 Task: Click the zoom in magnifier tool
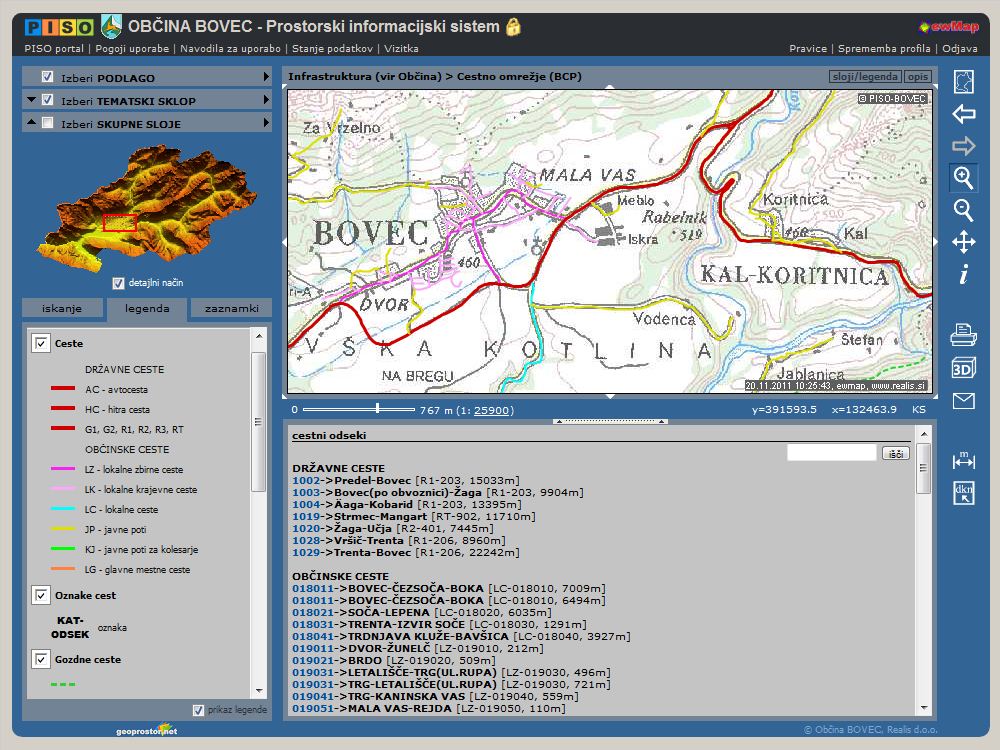[963, 178]
